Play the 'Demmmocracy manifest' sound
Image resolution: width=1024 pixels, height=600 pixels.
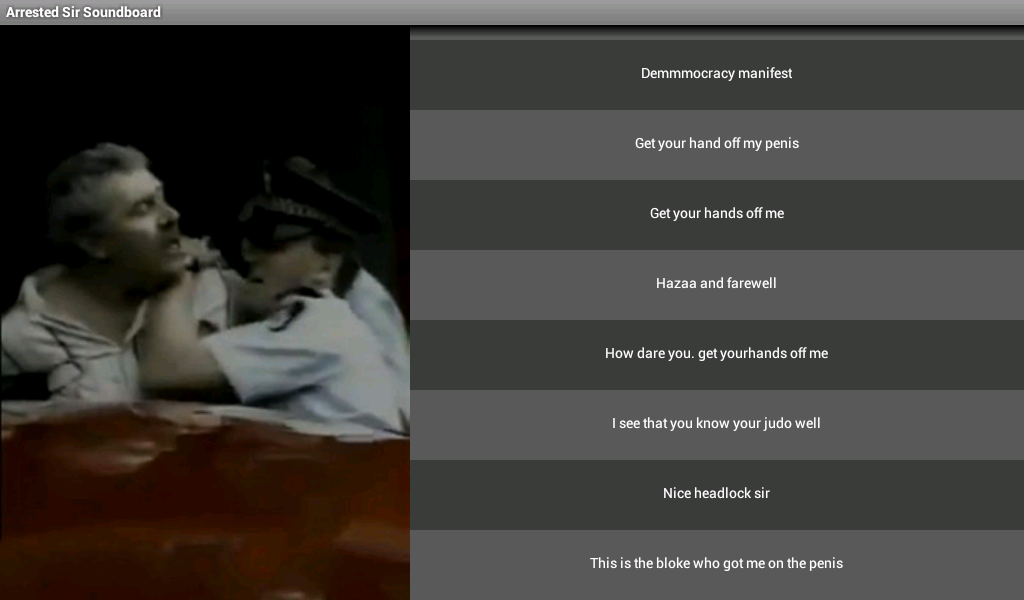click(x=716, y=74)
